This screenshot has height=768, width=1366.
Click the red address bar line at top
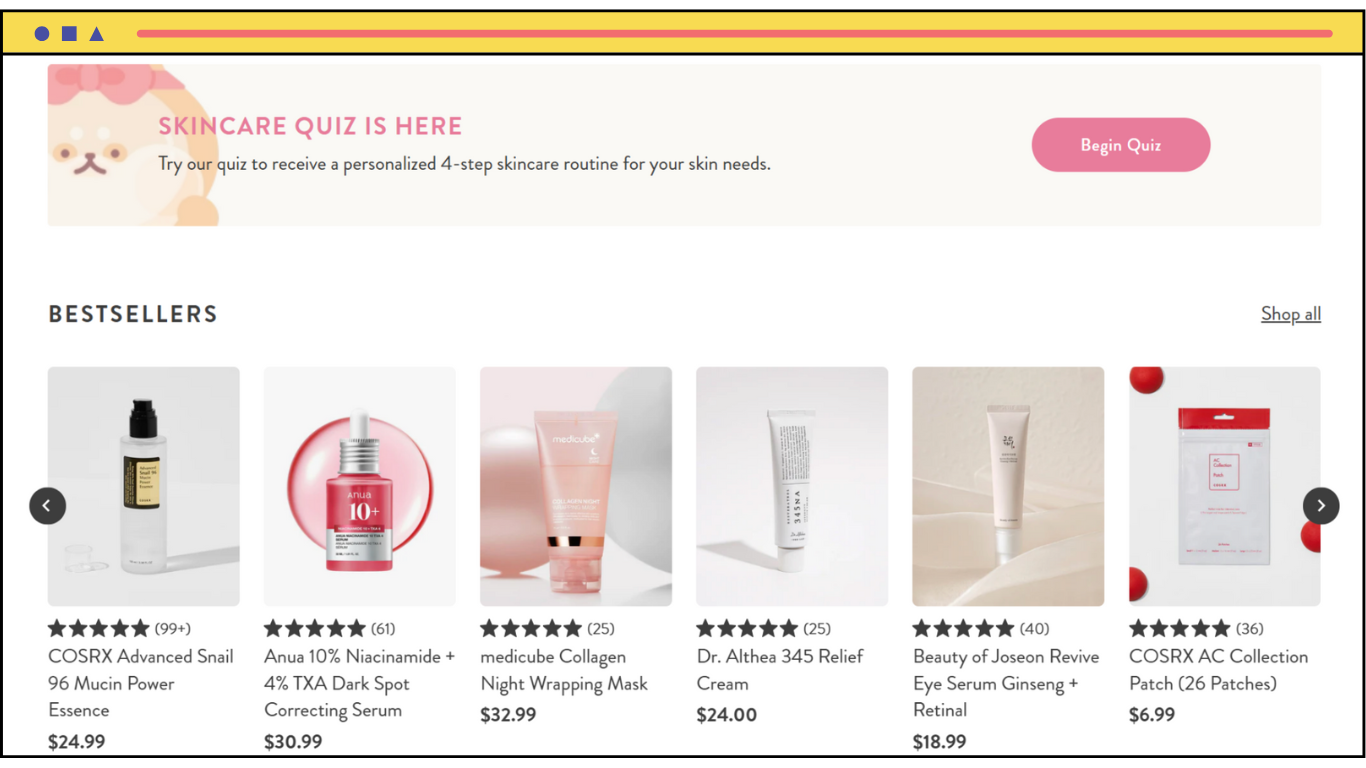(x=734, y=34)
